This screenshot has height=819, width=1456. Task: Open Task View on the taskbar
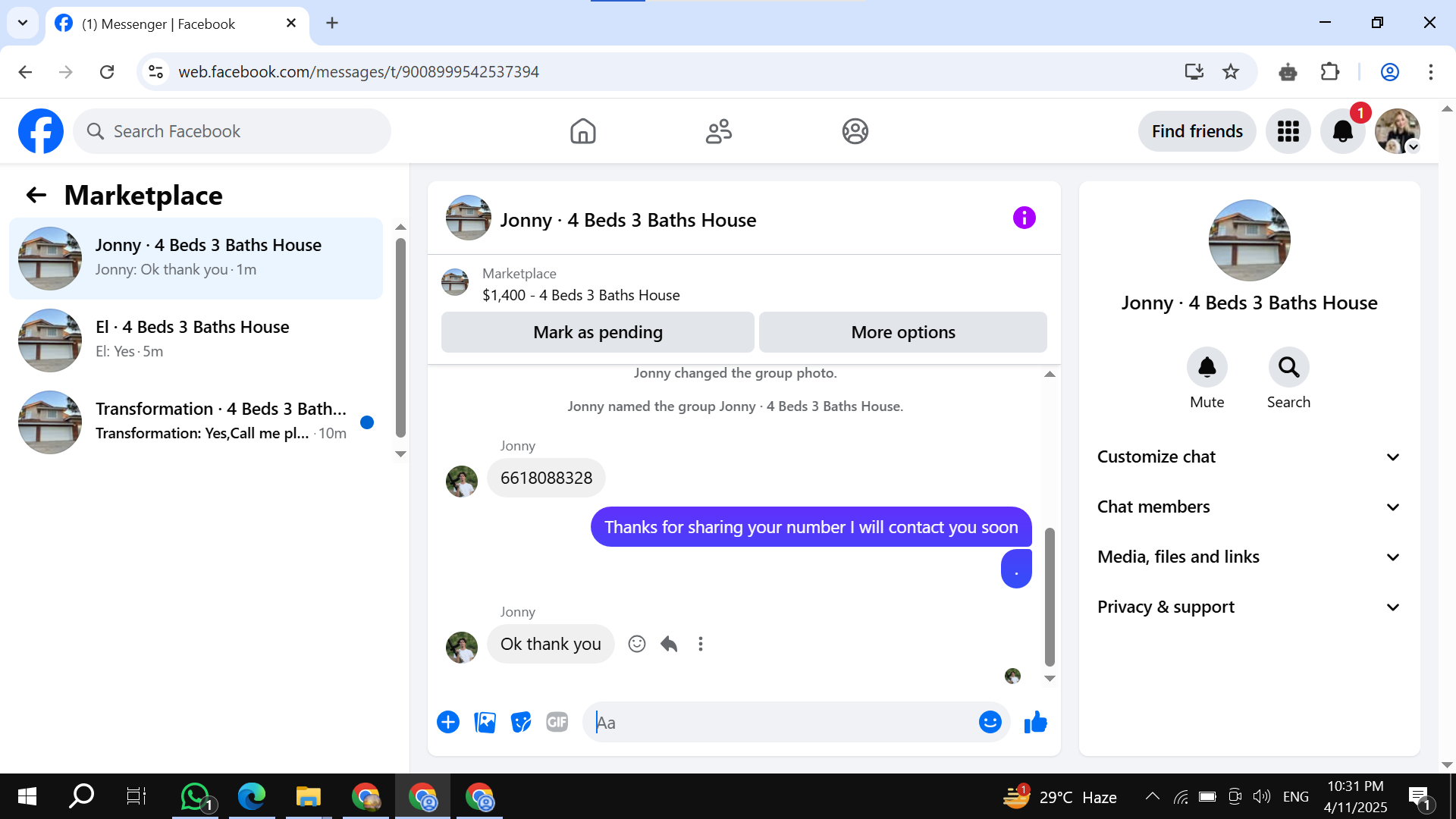136,796
